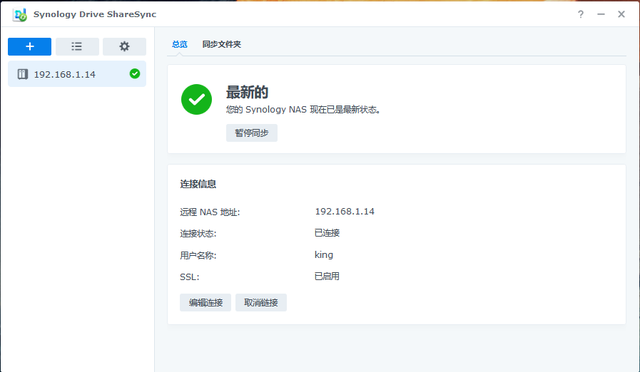640x372 pixels.
Task: Click the 最新的 status heading
Action: (247, 92)
